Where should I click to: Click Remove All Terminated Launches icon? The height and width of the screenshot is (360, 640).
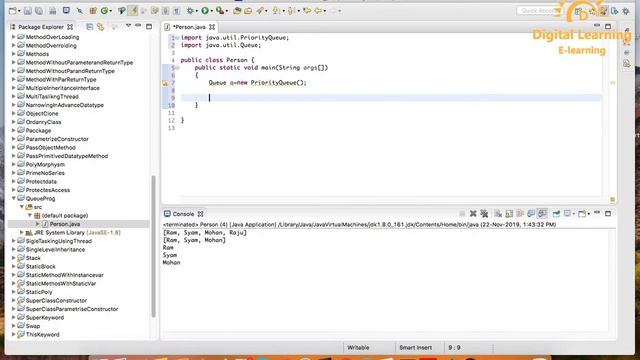pos(484,213)
